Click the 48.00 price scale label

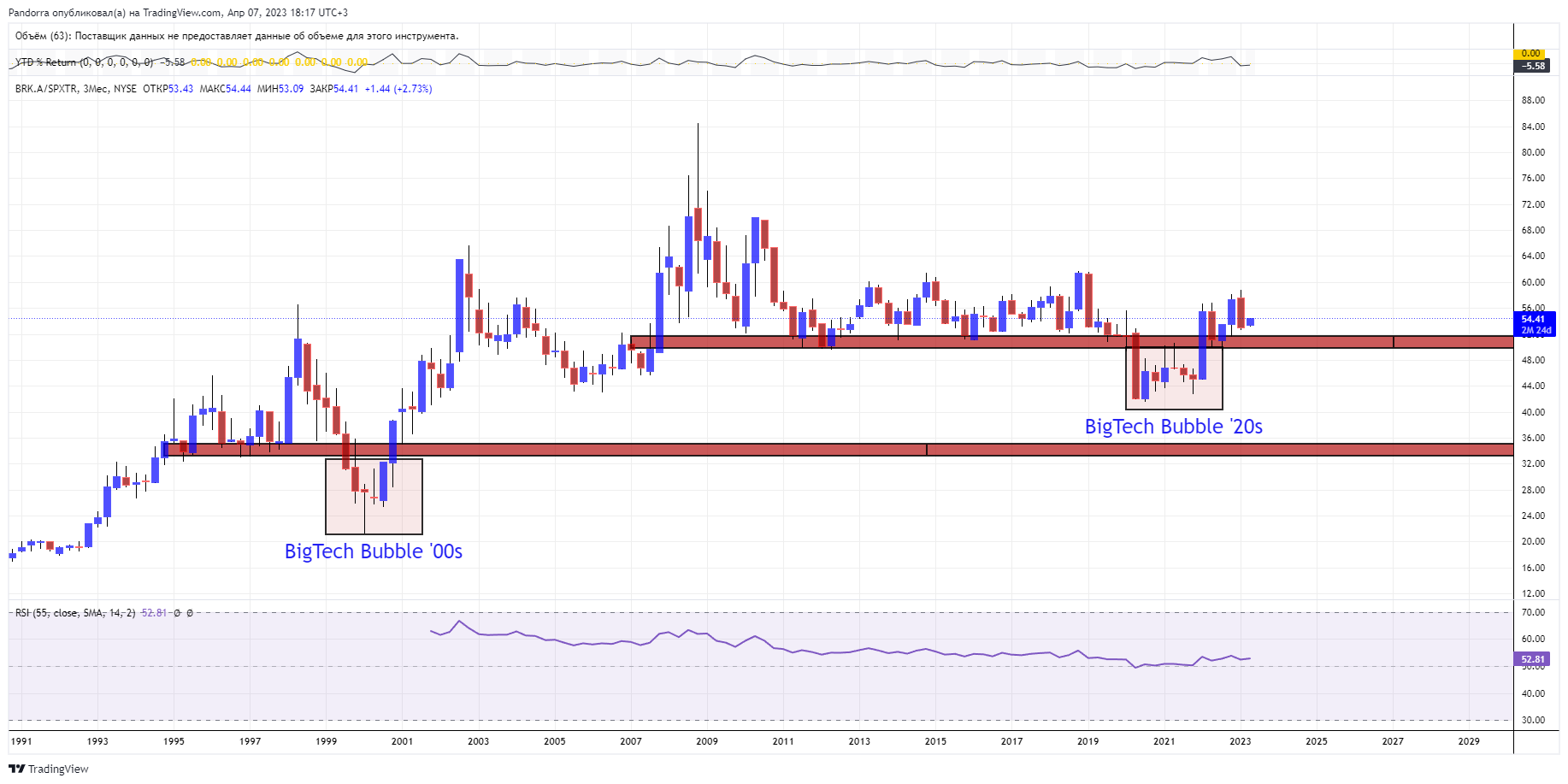1533,360
